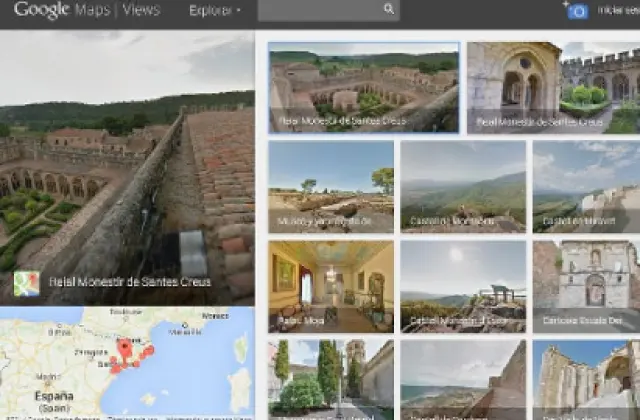Screen dimensions: 640x420
Task: Click the add photo camera icon
Action: (x=576, y=10)
